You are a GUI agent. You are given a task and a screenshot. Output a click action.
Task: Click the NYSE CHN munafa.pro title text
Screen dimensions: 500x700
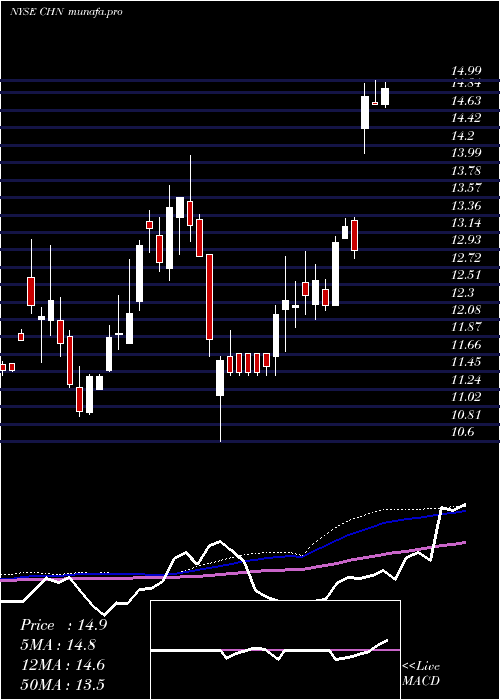pos(66,12)
